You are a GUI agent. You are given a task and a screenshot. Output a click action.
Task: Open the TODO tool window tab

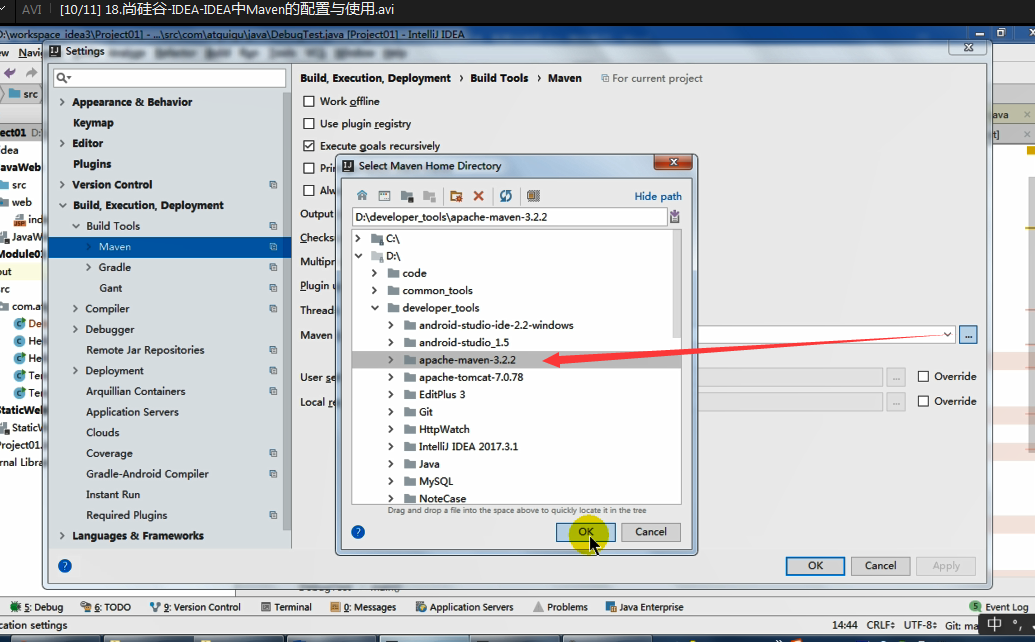(106, 607)
